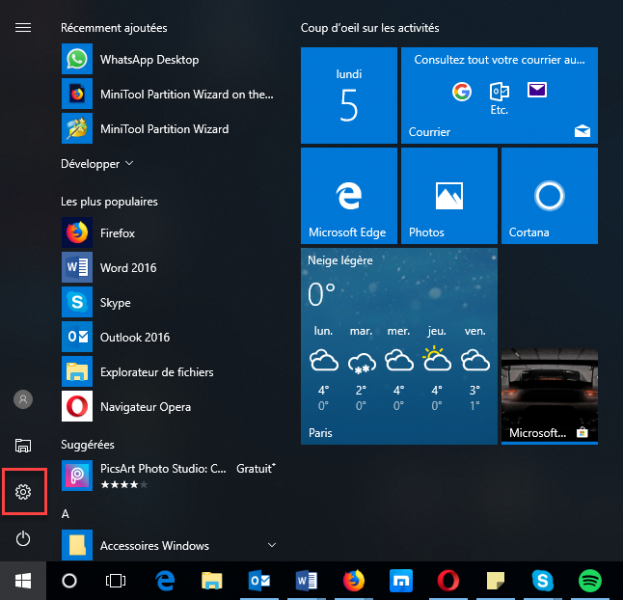The width and height of the screenshot is (623, 600).
Task: Launch Edge from the taskbar
Action: 165,581
